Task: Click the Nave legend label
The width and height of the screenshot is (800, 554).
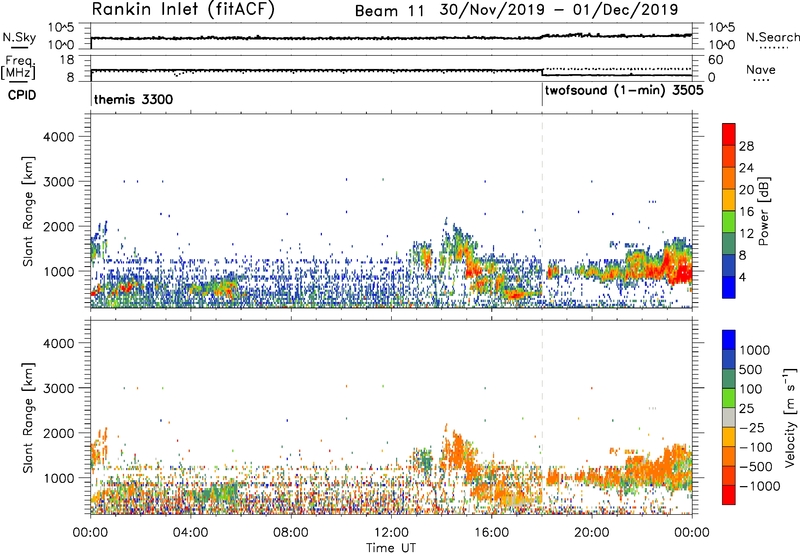Action: pos(761,69)
